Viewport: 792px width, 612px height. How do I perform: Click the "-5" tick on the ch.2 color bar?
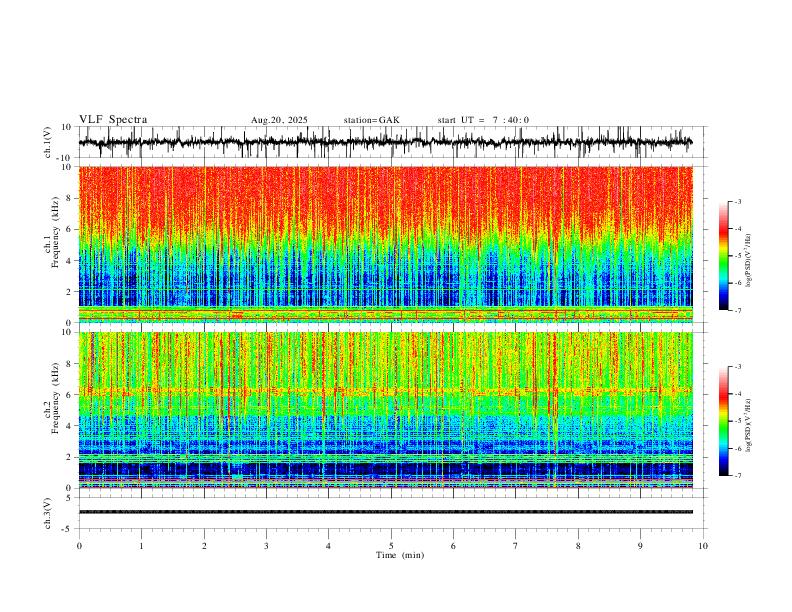738,421
